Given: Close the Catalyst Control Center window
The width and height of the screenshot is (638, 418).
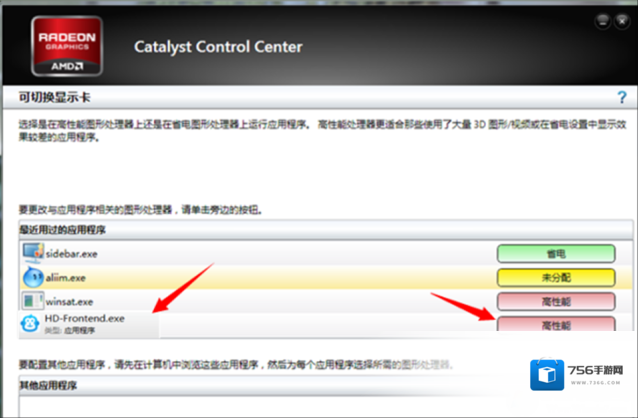Looking at the screenshot, I should pos(622,21).
